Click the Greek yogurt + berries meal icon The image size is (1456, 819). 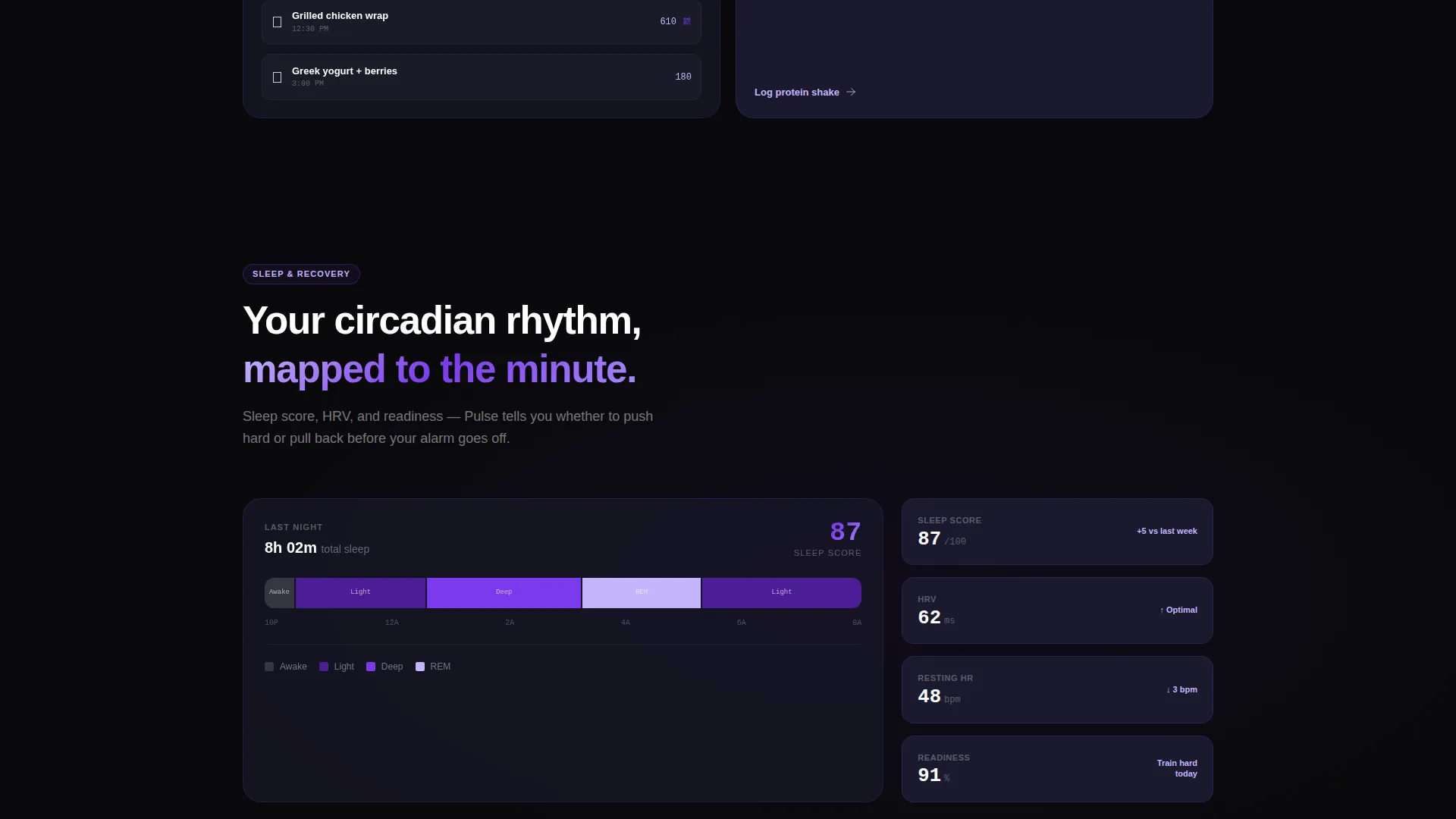(277, 77)
